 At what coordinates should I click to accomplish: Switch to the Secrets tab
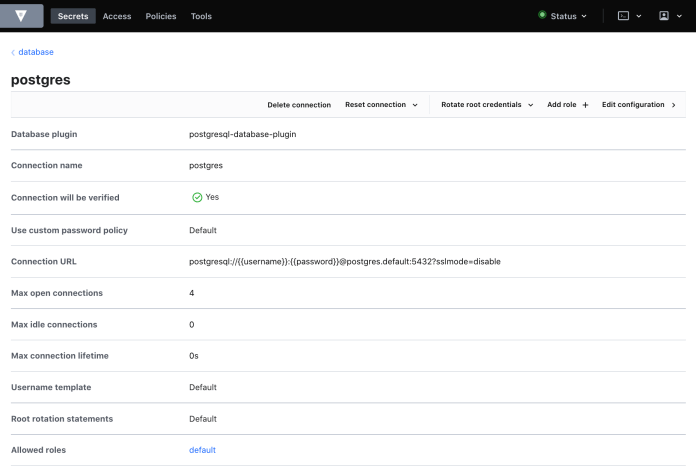73,16
